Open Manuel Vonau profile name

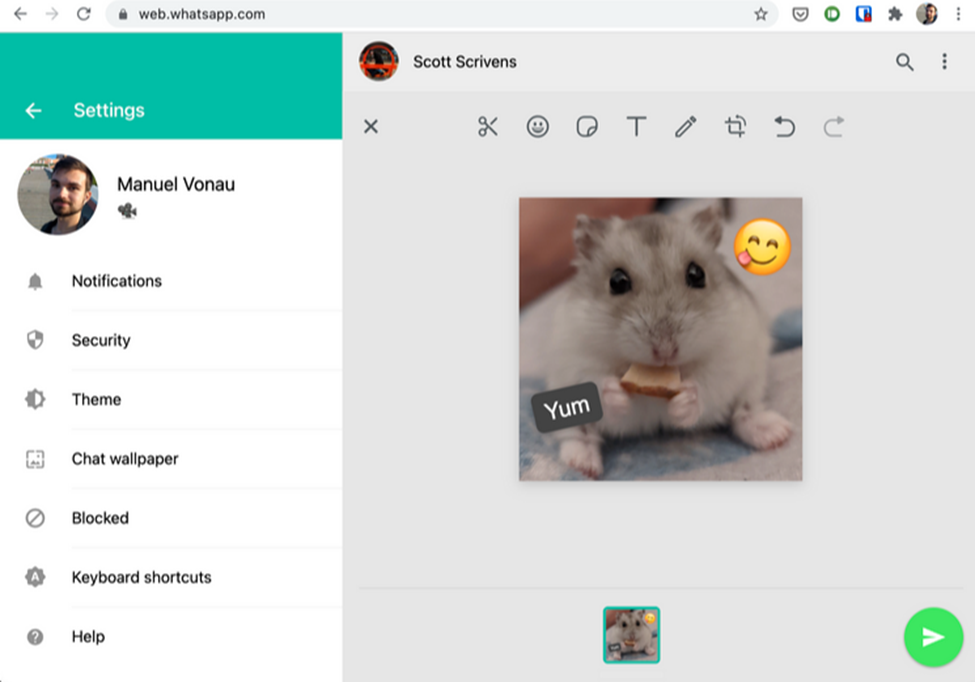pyautogui.click(x=176, y=184)
